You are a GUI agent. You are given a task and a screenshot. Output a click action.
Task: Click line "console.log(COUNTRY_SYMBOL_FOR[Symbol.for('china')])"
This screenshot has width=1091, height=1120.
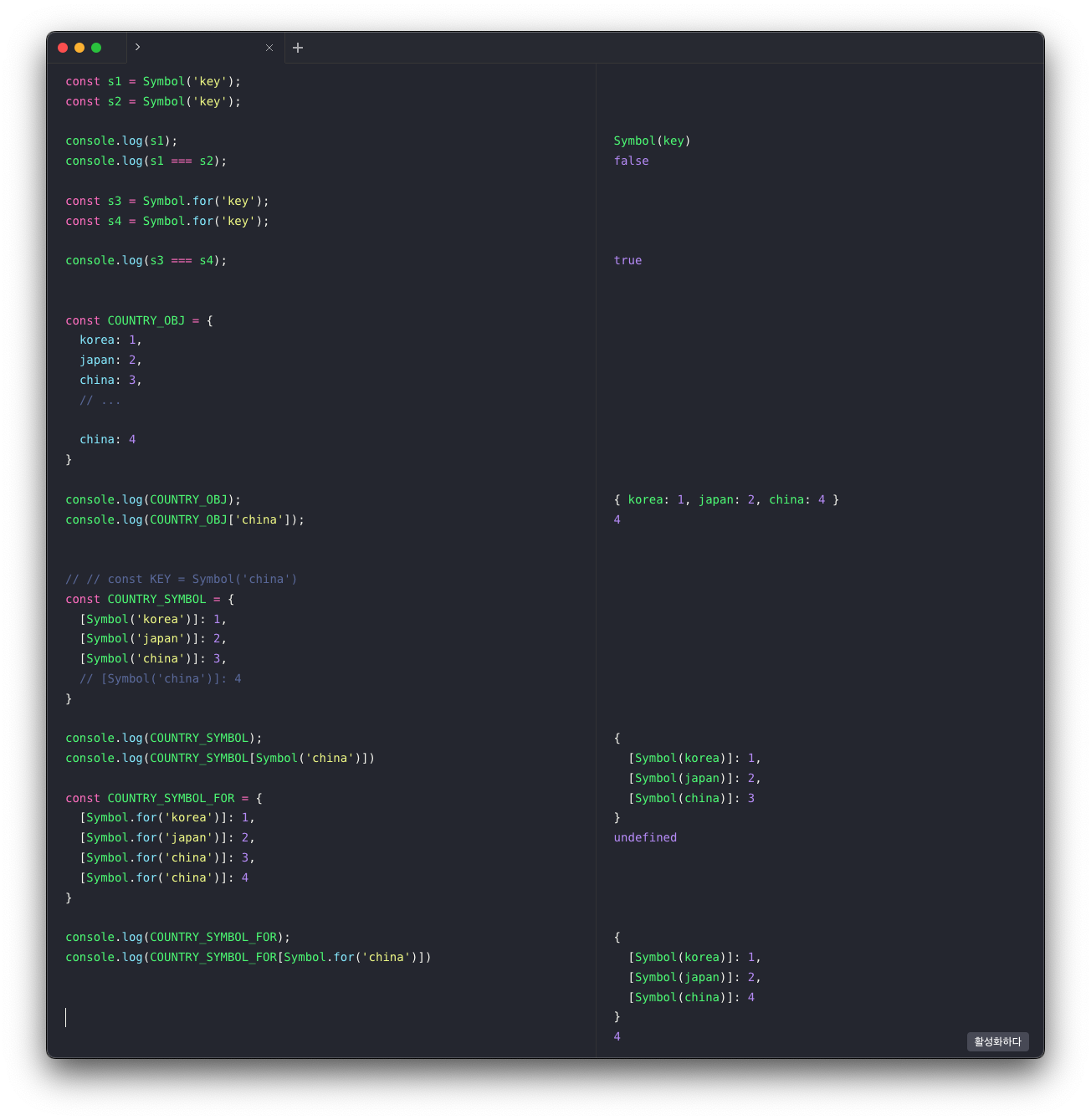coord(248,957)
